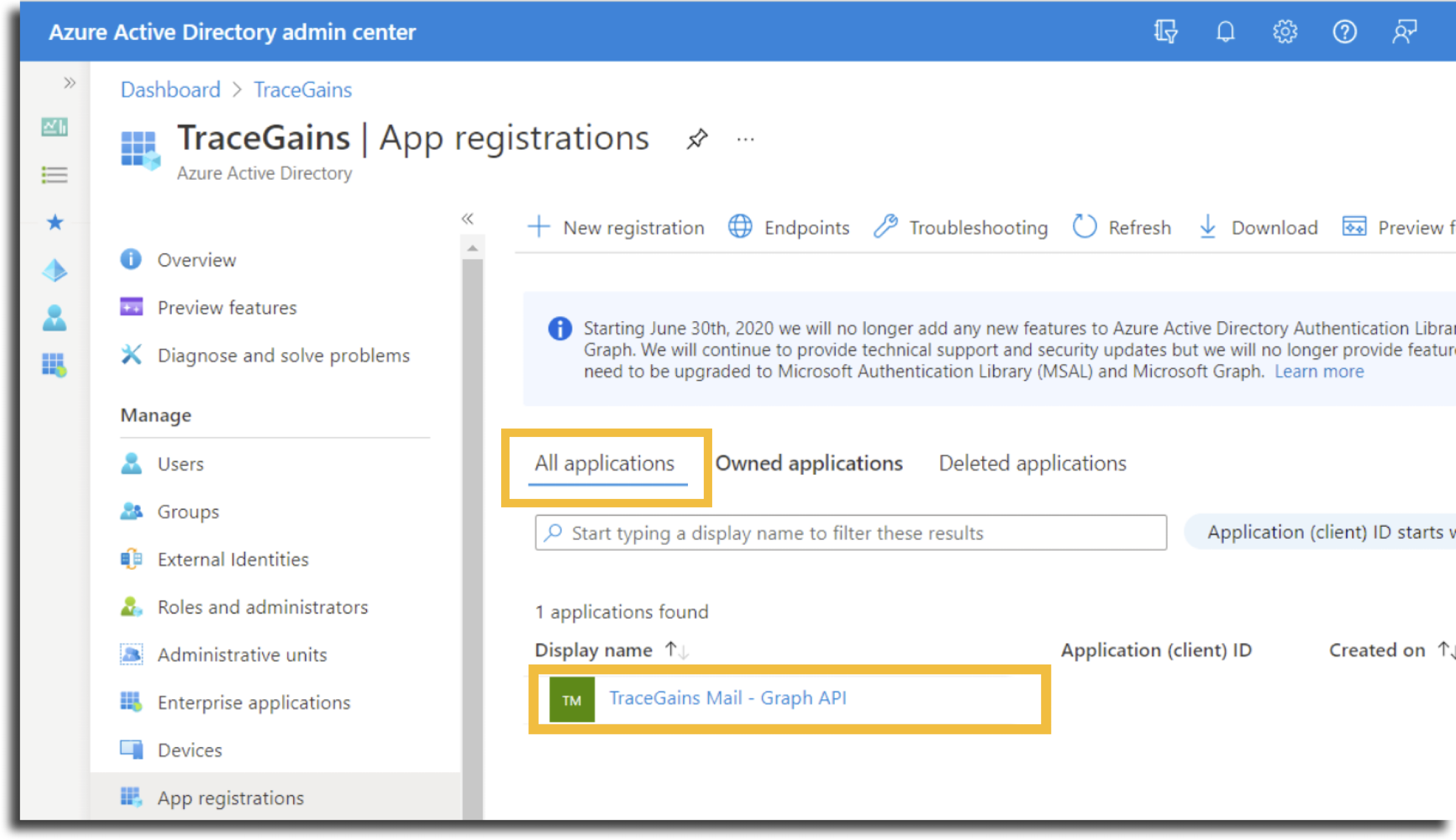
Task: Download the applications list
Action: pos(1258,228)
